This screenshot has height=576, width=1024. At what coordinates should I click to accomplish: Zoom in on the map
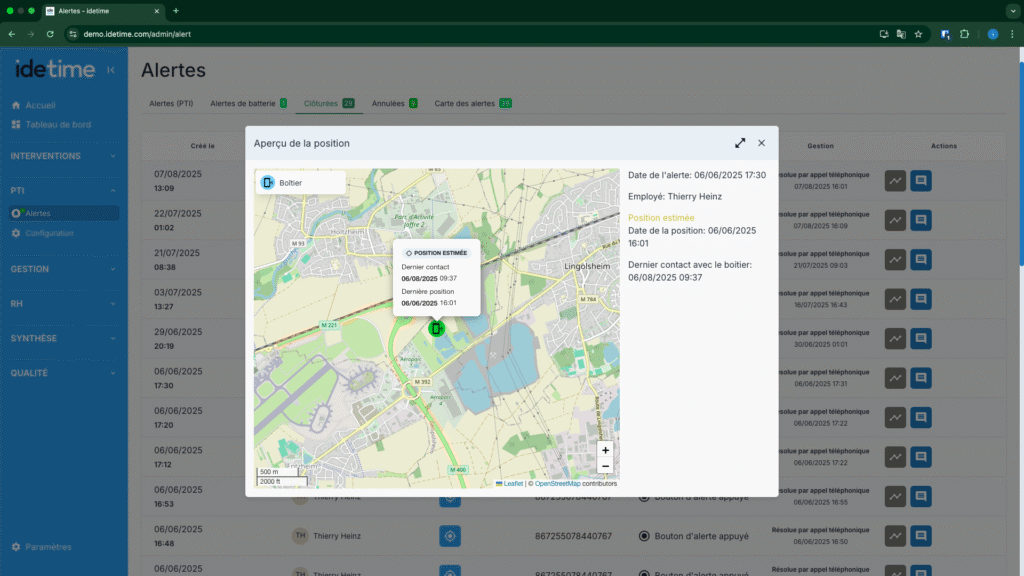tap(605, 450)
